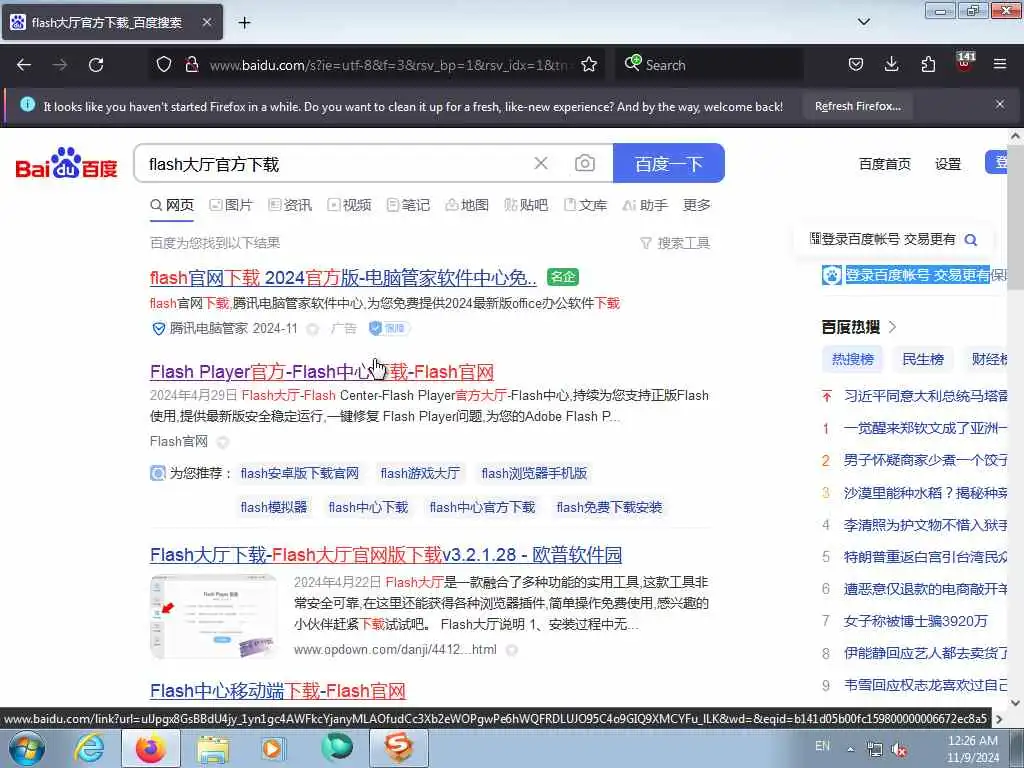Viewport: 1024px width, 768px height.
Task: Click the 百度一下 search button
Action: pos(669,163)
